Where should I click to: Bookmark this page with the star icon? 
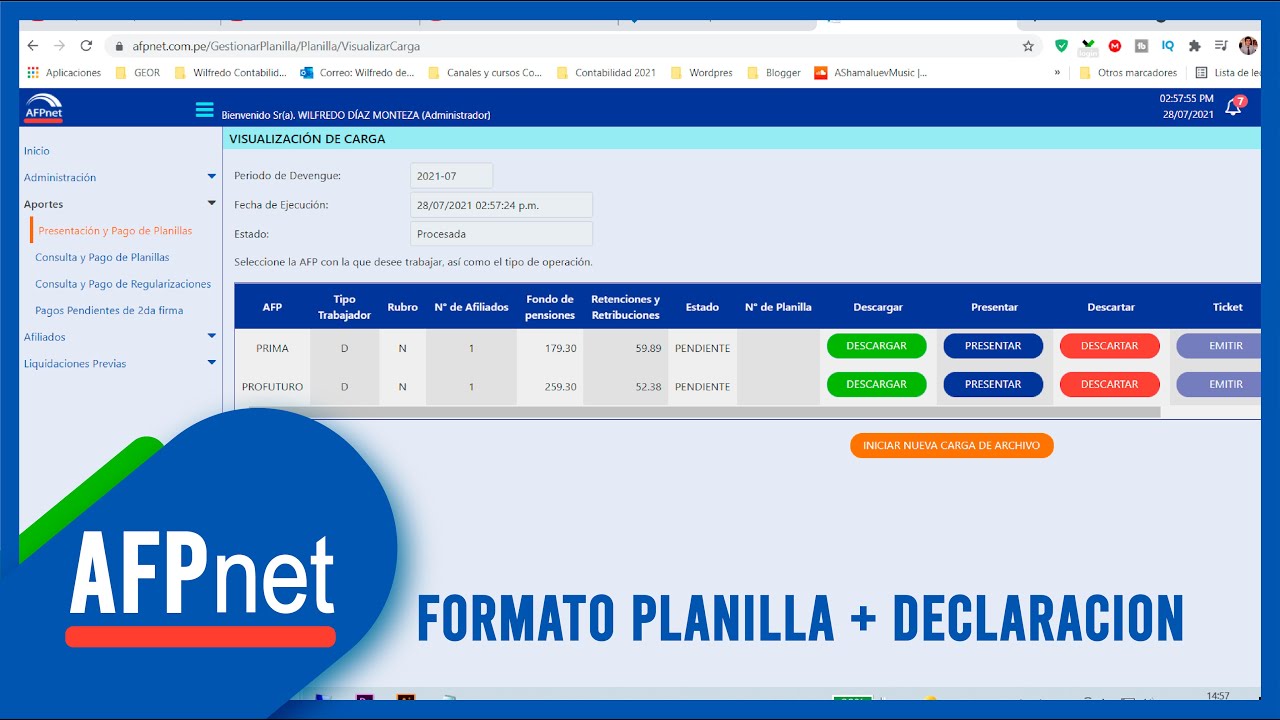1028,46
